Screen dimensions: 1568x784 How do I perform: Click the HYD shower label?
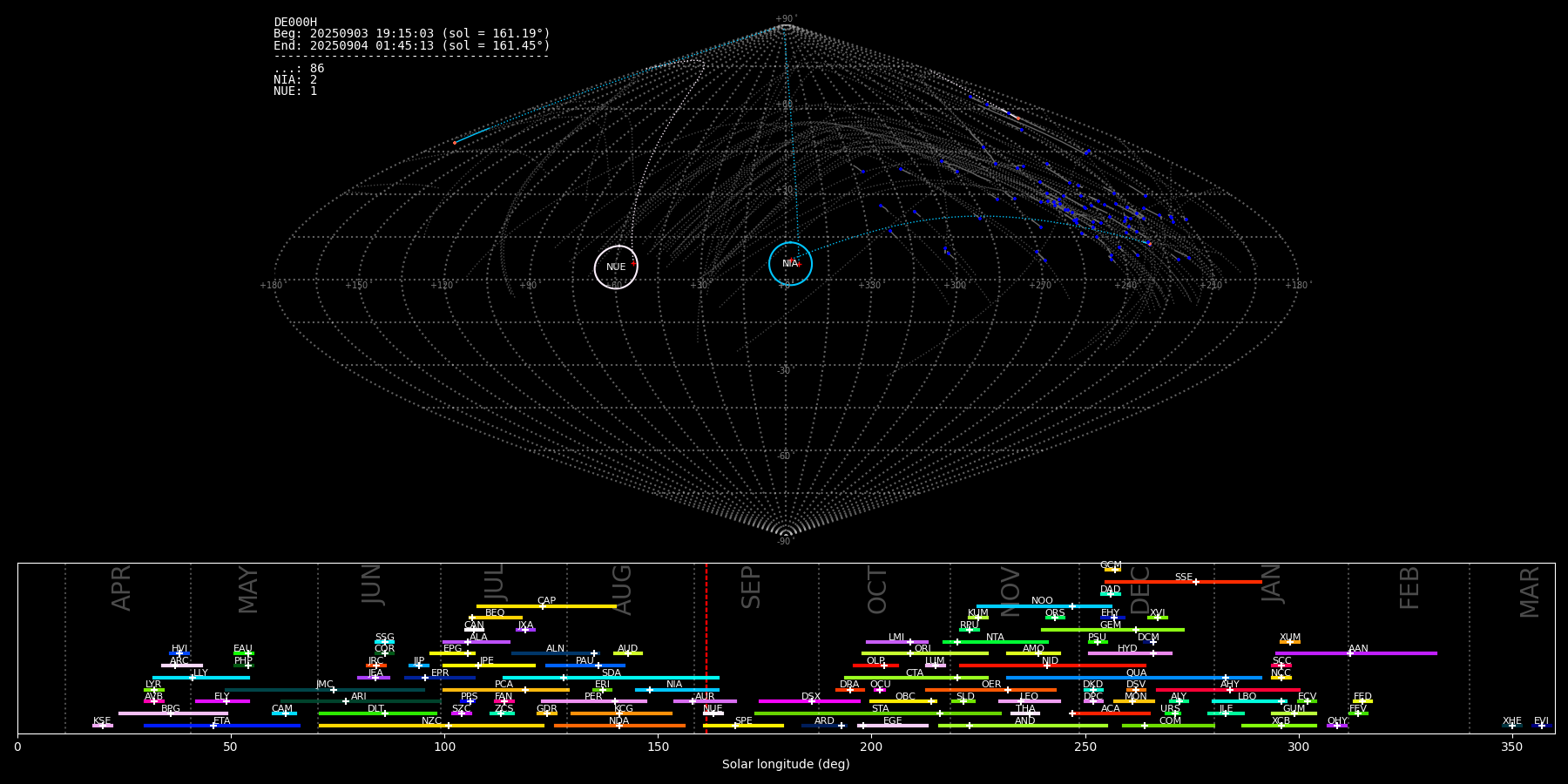tap(1127, 649)
